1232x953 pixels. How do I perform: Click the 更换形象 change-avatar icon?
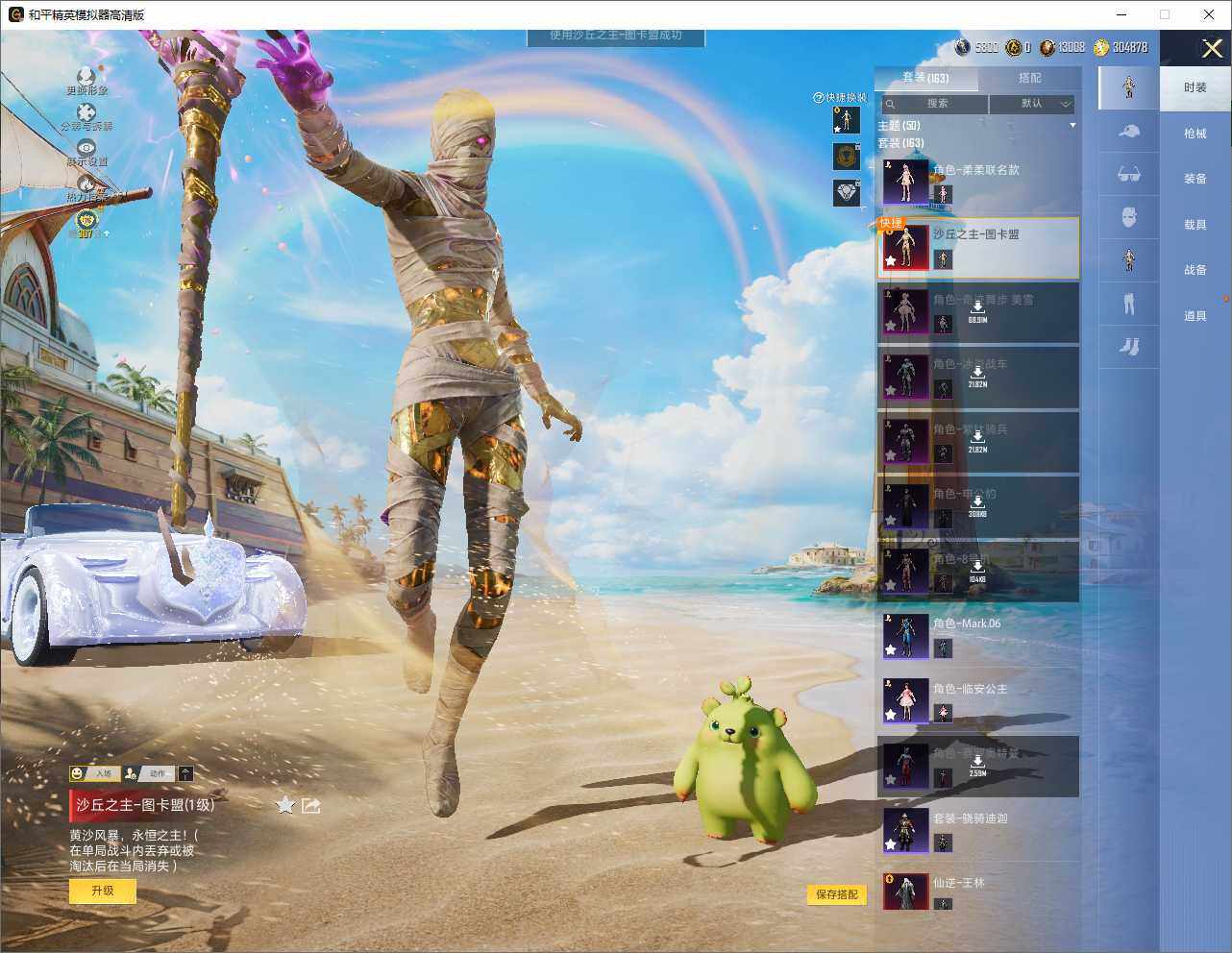coord(86,76)
